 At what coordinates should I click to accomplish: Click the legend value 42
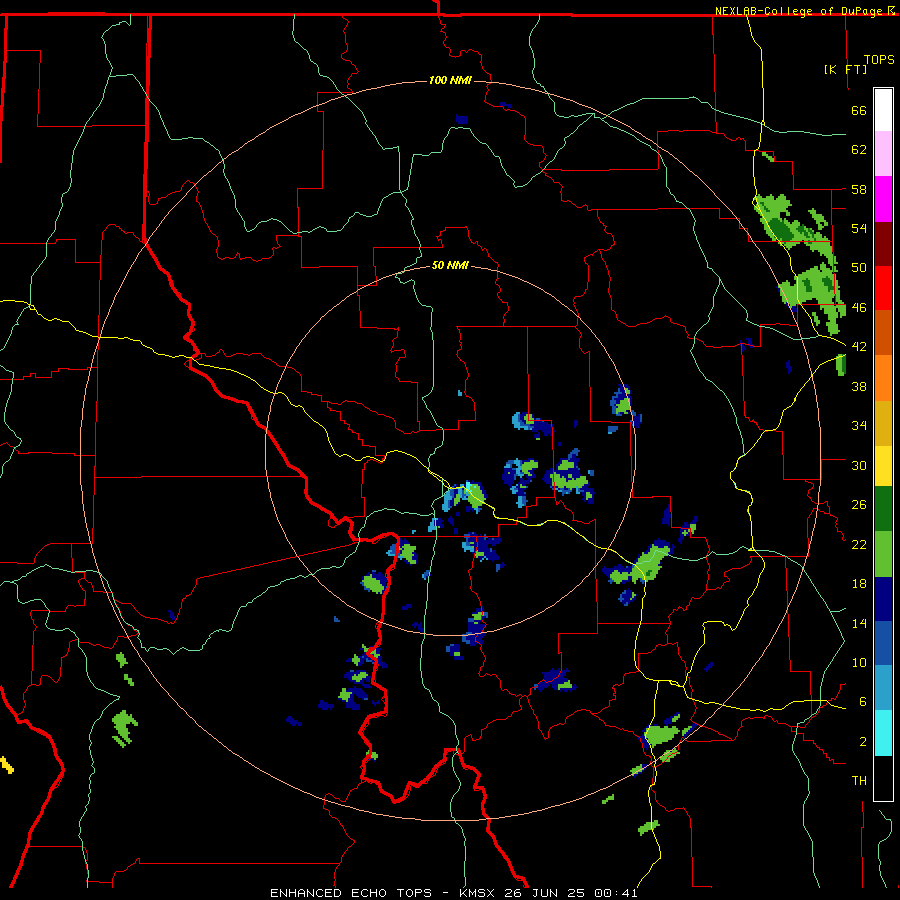pos(859,346)
